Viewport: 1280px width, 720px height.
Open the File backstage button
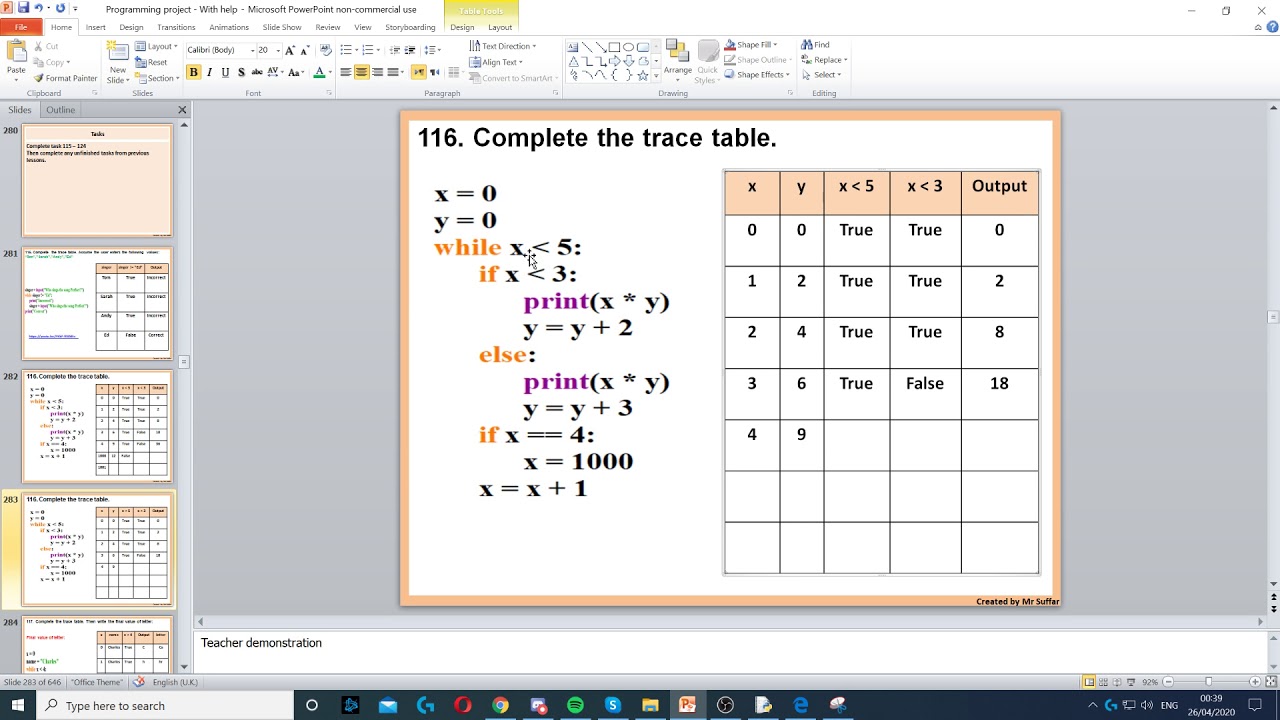(21, 27)
